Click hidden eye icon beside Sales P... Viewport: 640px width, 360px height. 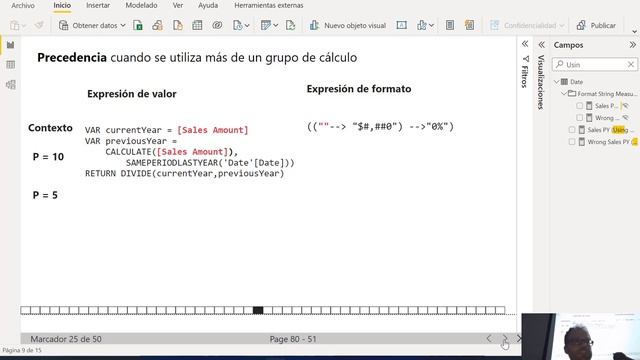coord(625,106)
